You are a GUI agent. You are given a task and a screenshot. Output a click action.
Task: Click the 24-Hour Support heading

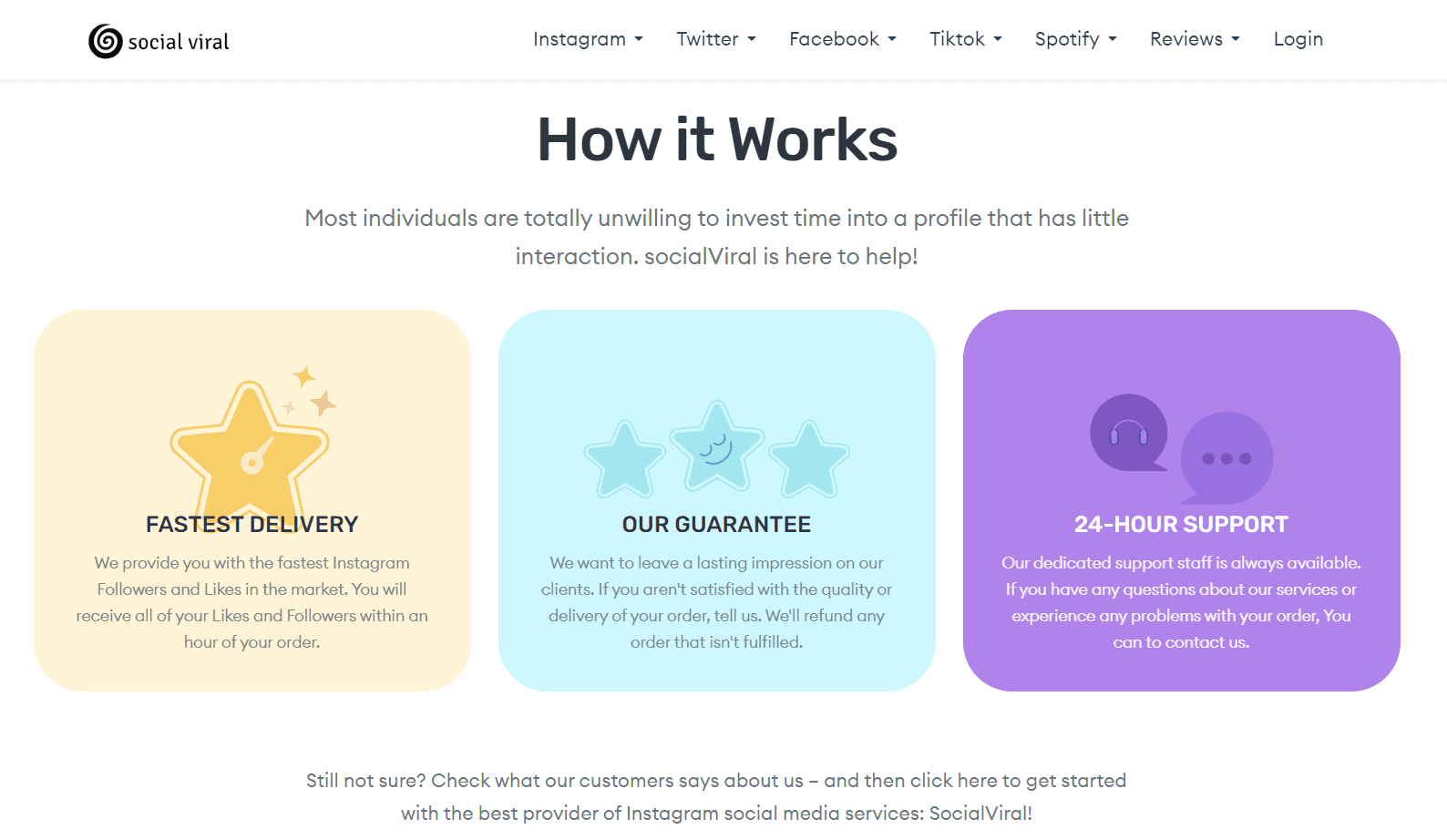tap(1181, 525)
